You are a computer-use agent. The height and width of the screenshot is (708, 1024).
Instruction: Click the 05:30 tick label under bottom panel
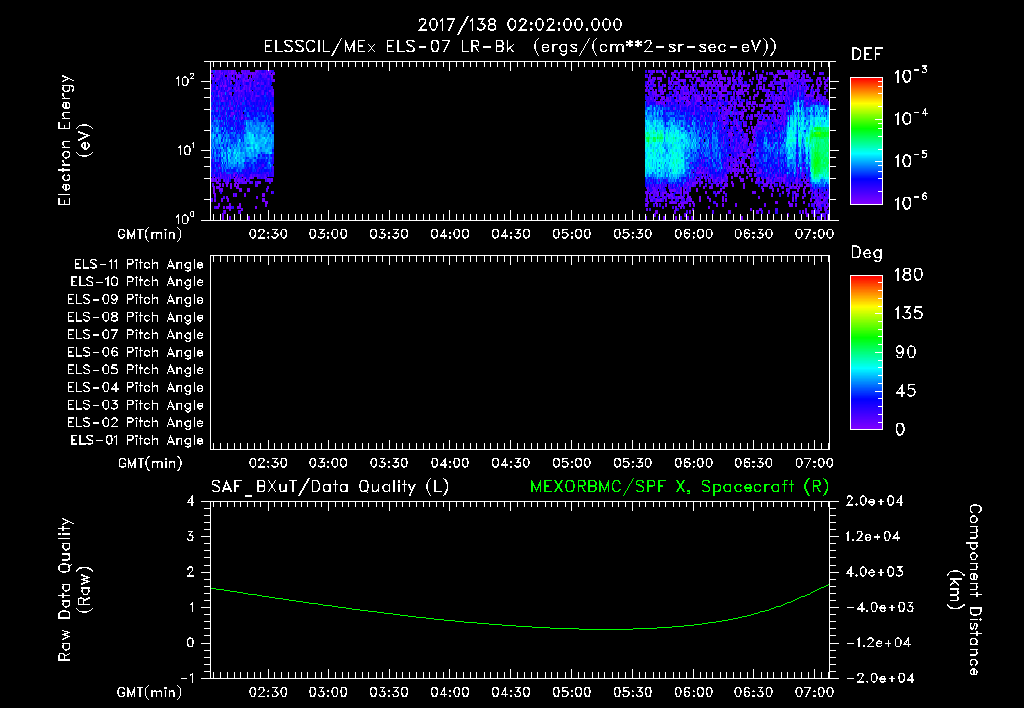tap(632, 692)
